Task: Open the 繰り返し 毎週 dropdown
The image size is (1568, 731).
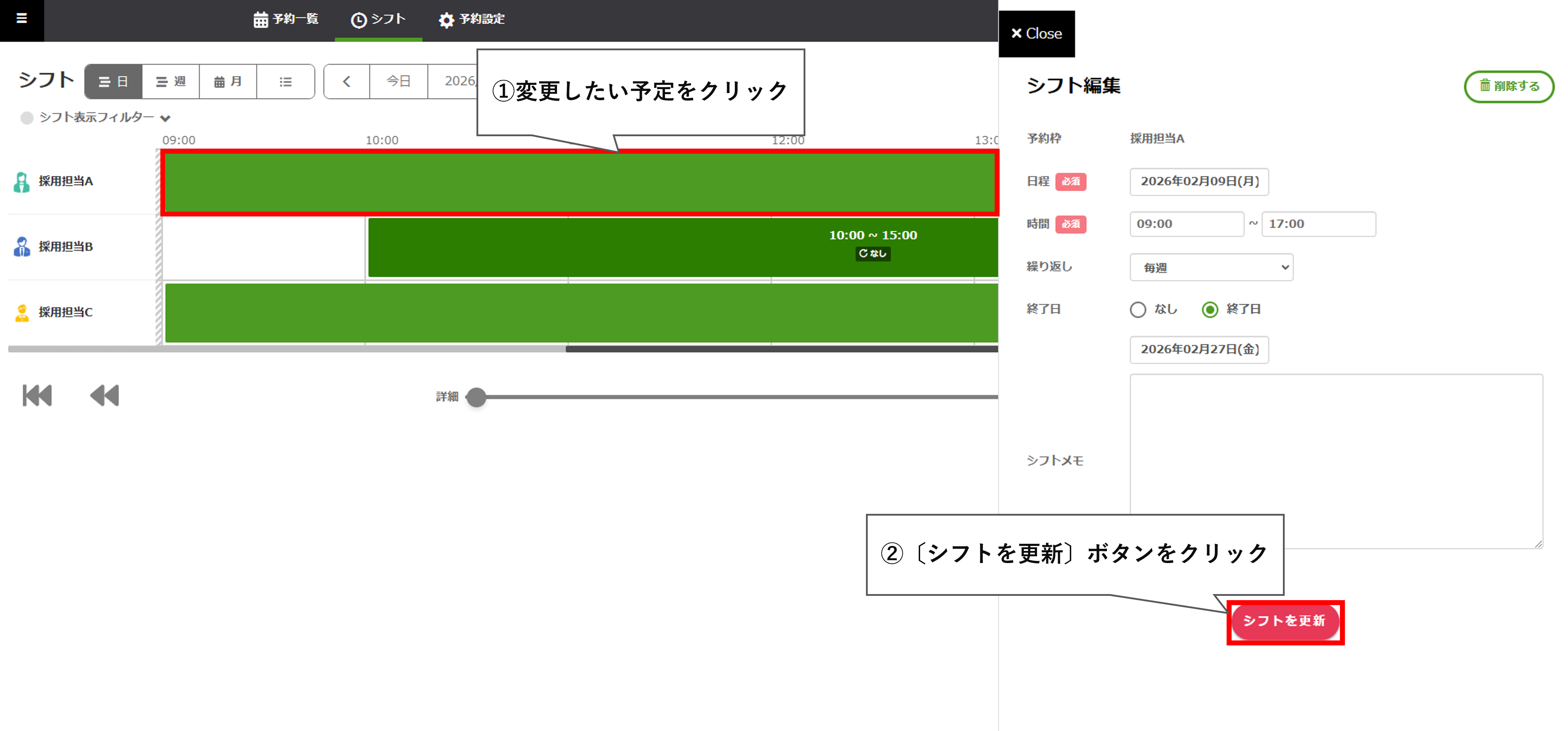Action: click(1211, 267)
